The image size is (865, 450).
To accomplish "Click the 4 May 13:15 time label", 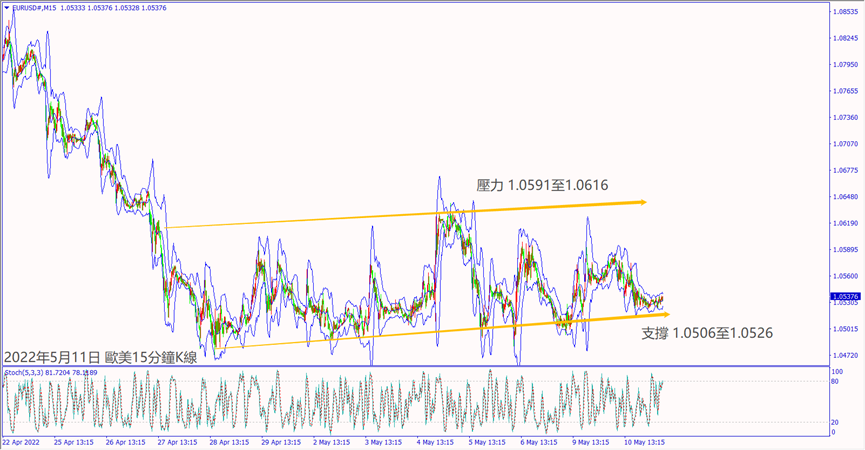I will coord(437,441).
